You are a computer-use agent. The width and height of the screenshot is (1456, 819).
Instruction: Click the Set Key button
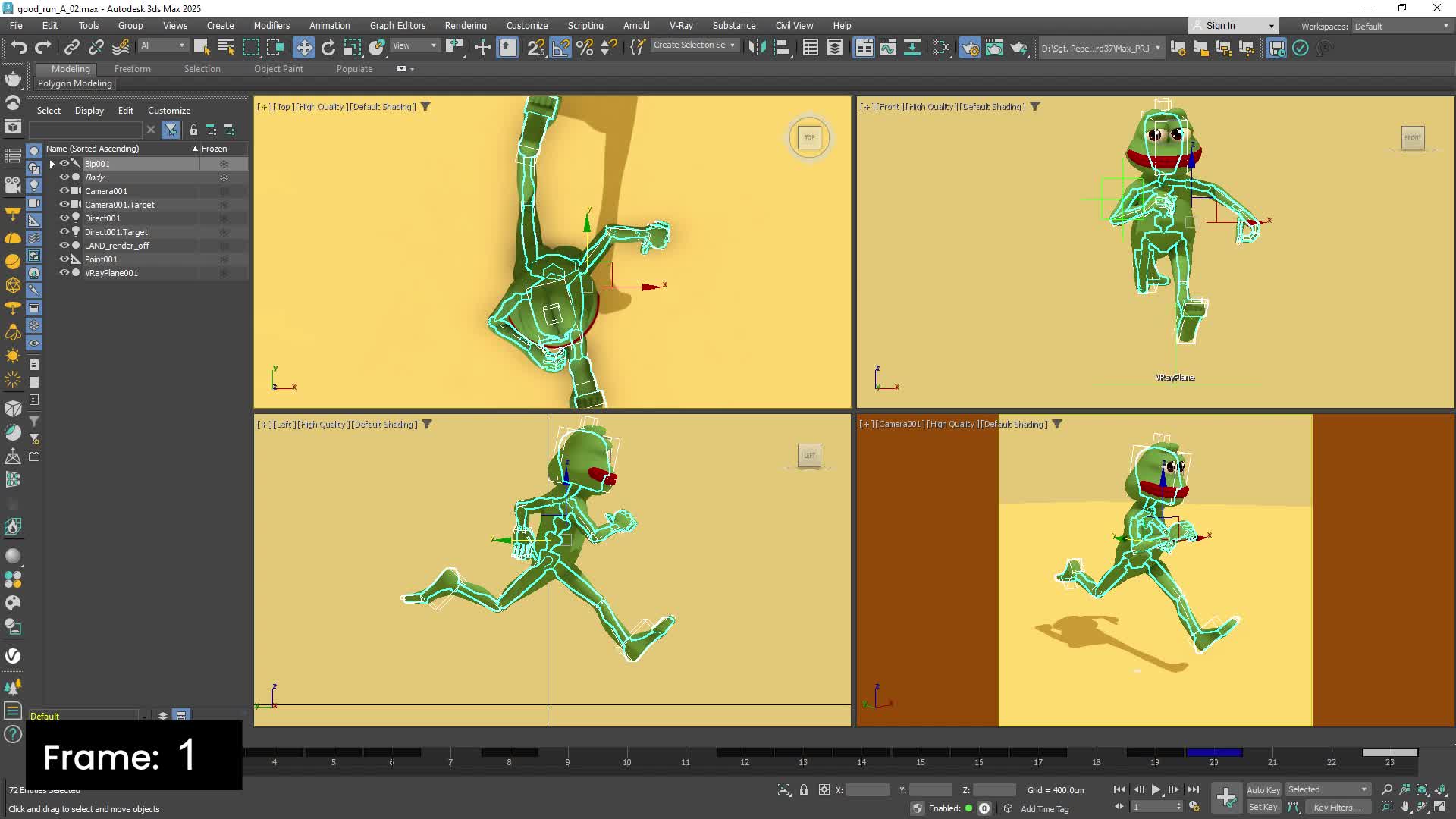(x=1263, y=808)
